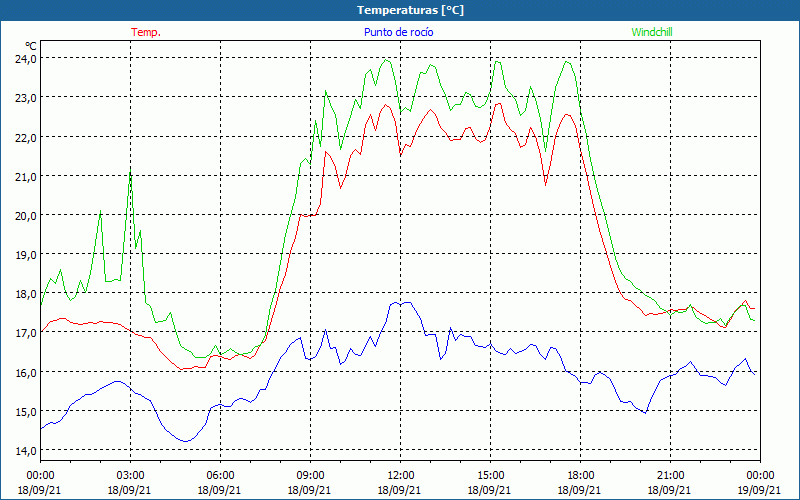Click the blue dew point peak at 12:00
Viewport: 800px width, 500px height.
tap(403, 303)
